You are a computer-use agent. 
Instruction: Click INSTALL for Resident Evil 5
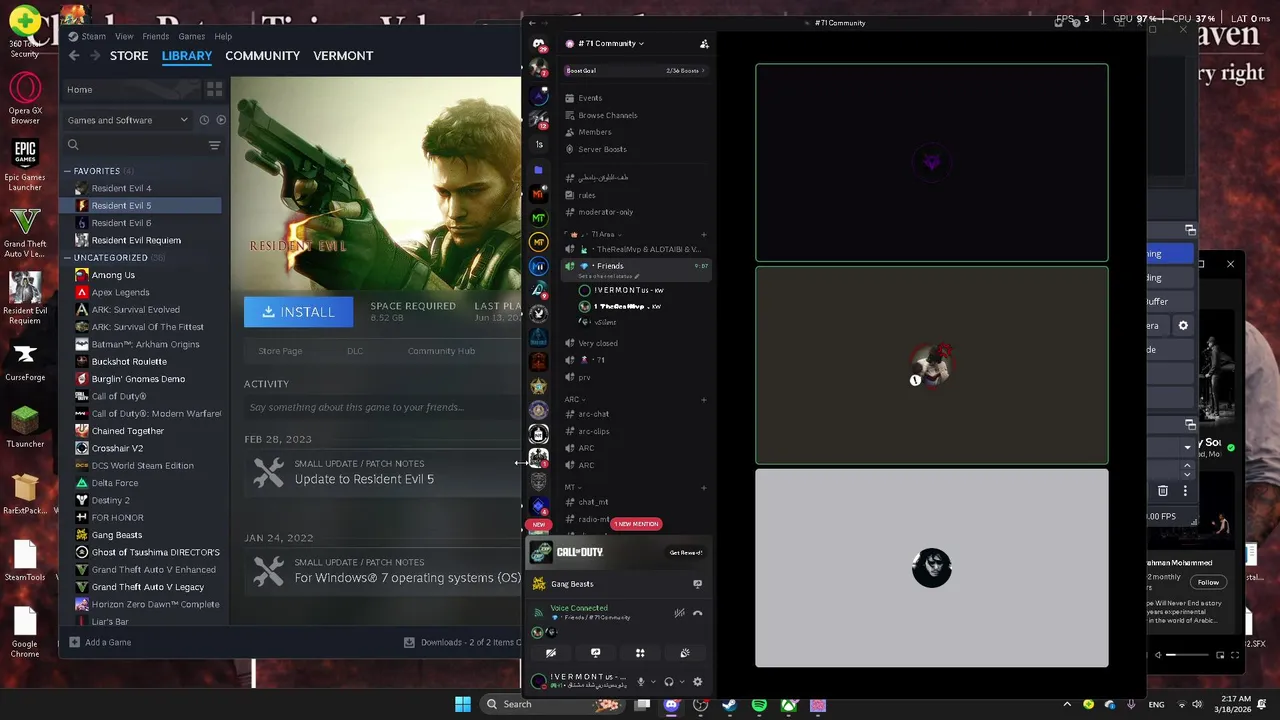point(298,312)
